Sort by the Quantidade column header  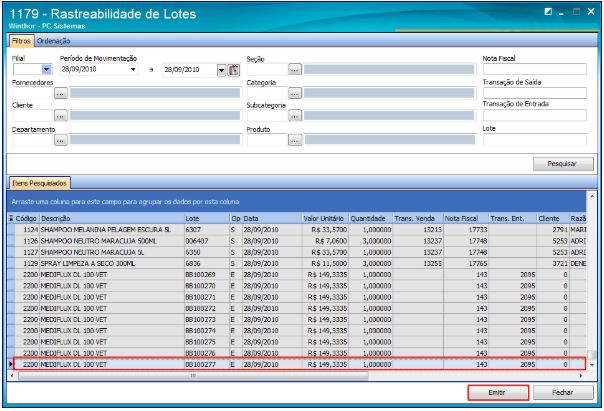pos(370,218)
